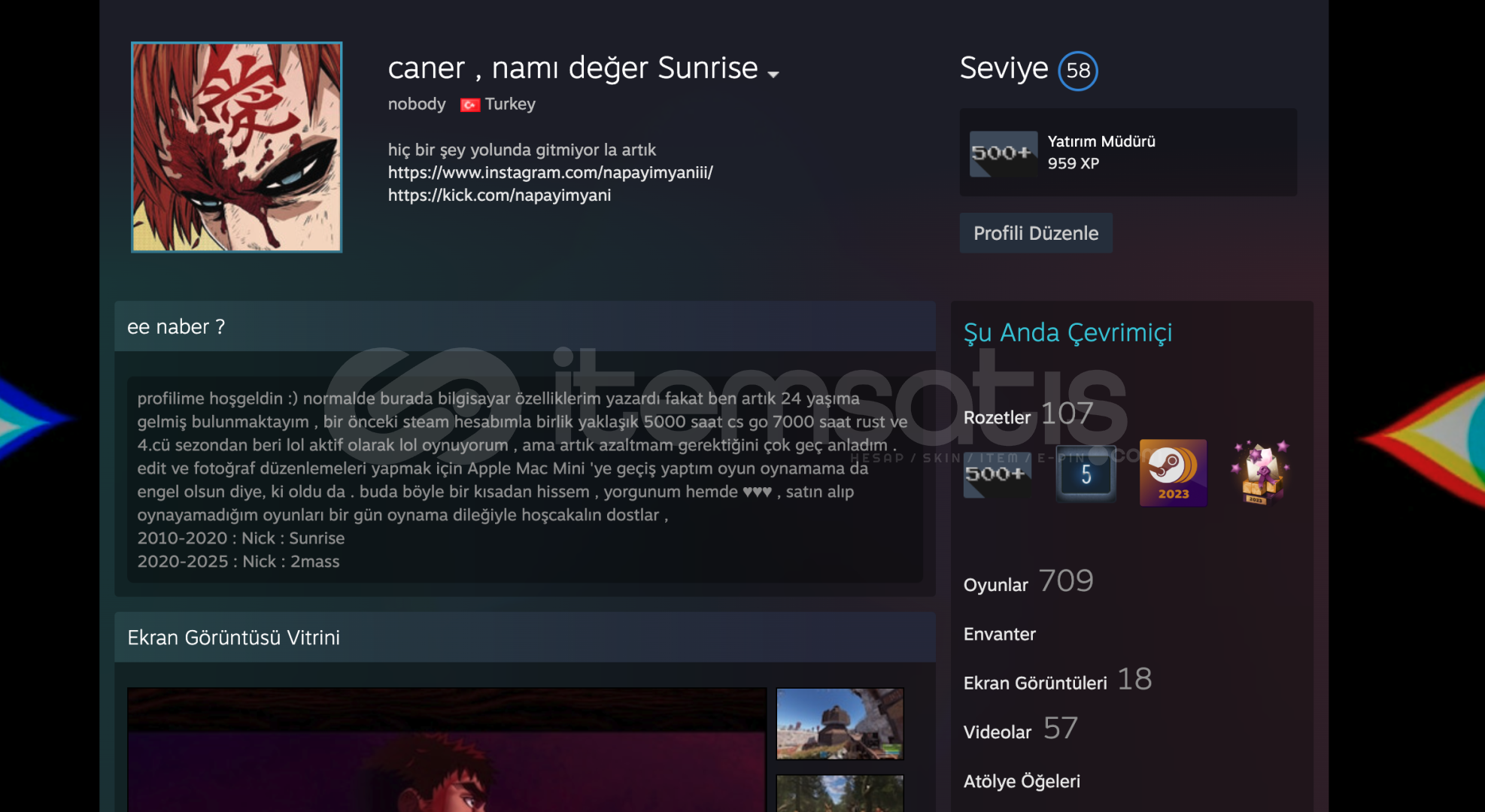Open the Oyunlar games list
The image size is (1485, 812).
click(x=995, y=585)
